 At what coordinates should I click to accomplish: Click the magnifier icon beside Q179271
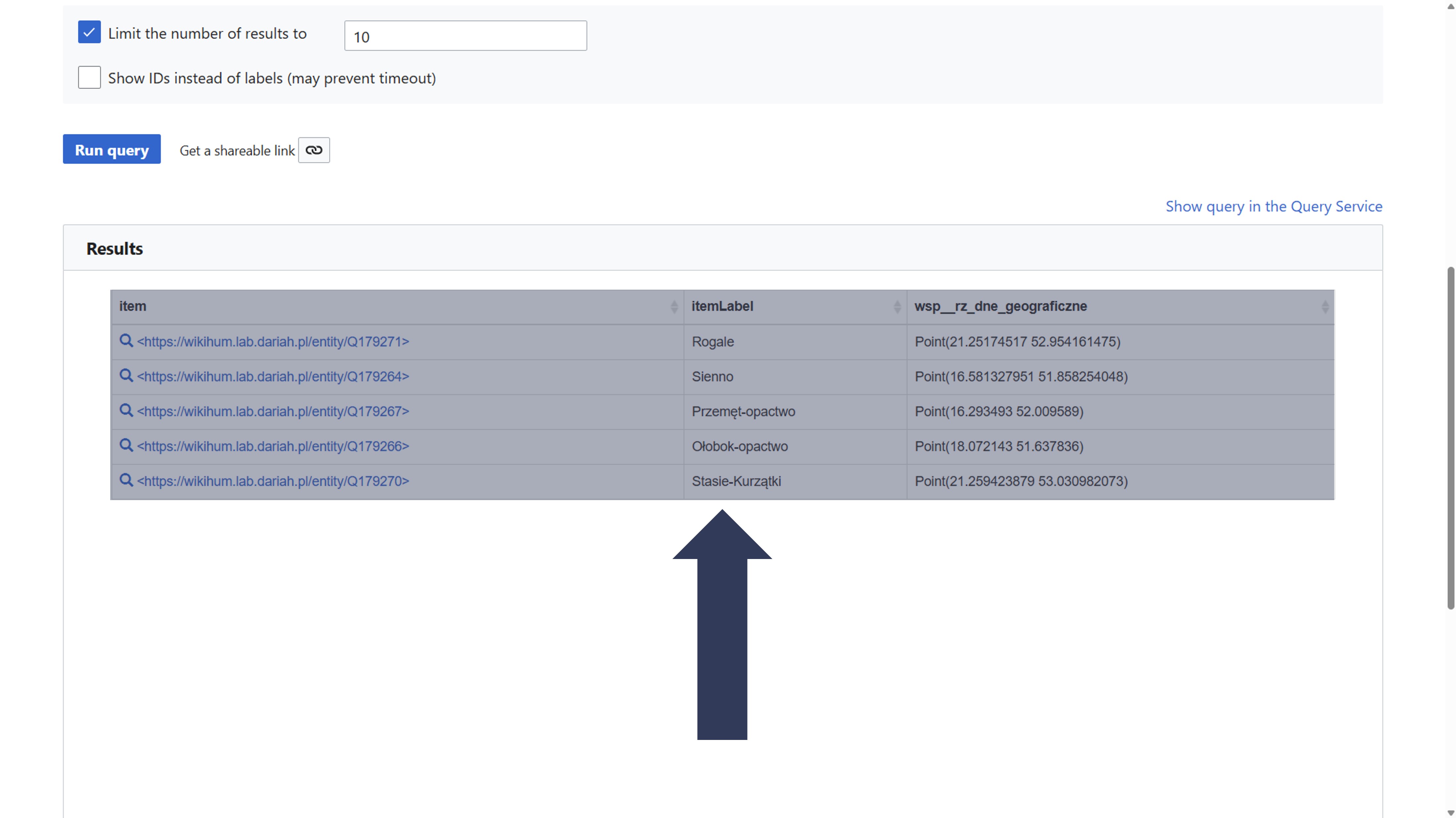point(126,341)
